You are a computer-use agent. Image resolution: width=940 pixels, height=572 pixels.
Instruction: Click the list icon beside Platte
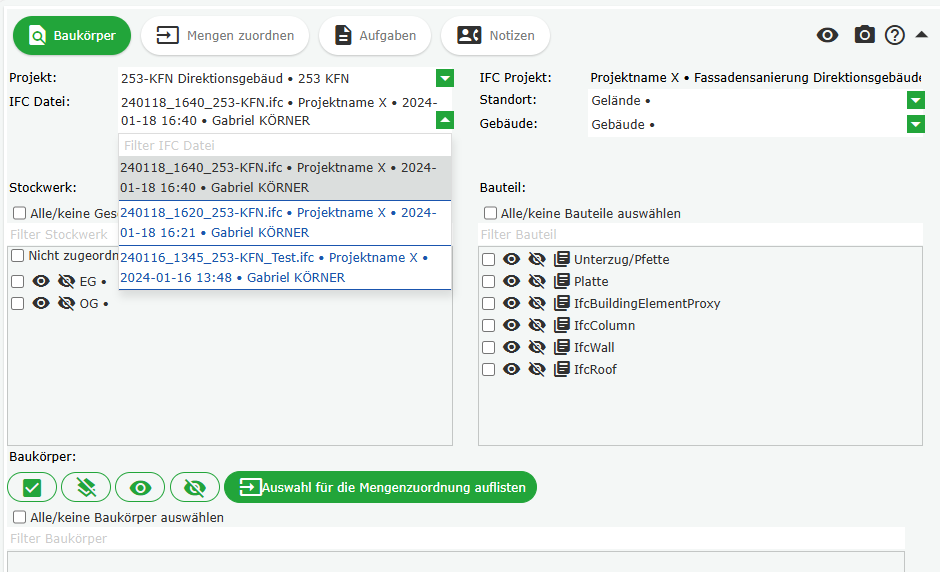(561, 282)
